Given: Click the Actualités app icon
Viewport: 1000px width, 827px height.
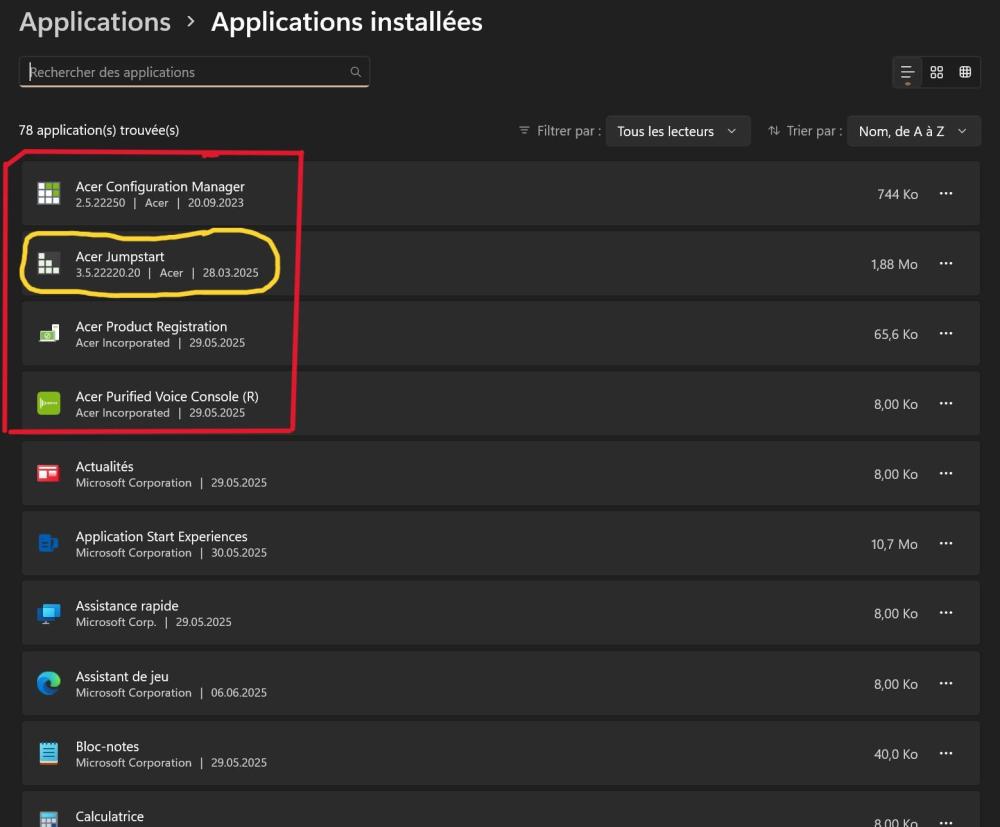Looking at the screenshot, I should pos(48,474).
